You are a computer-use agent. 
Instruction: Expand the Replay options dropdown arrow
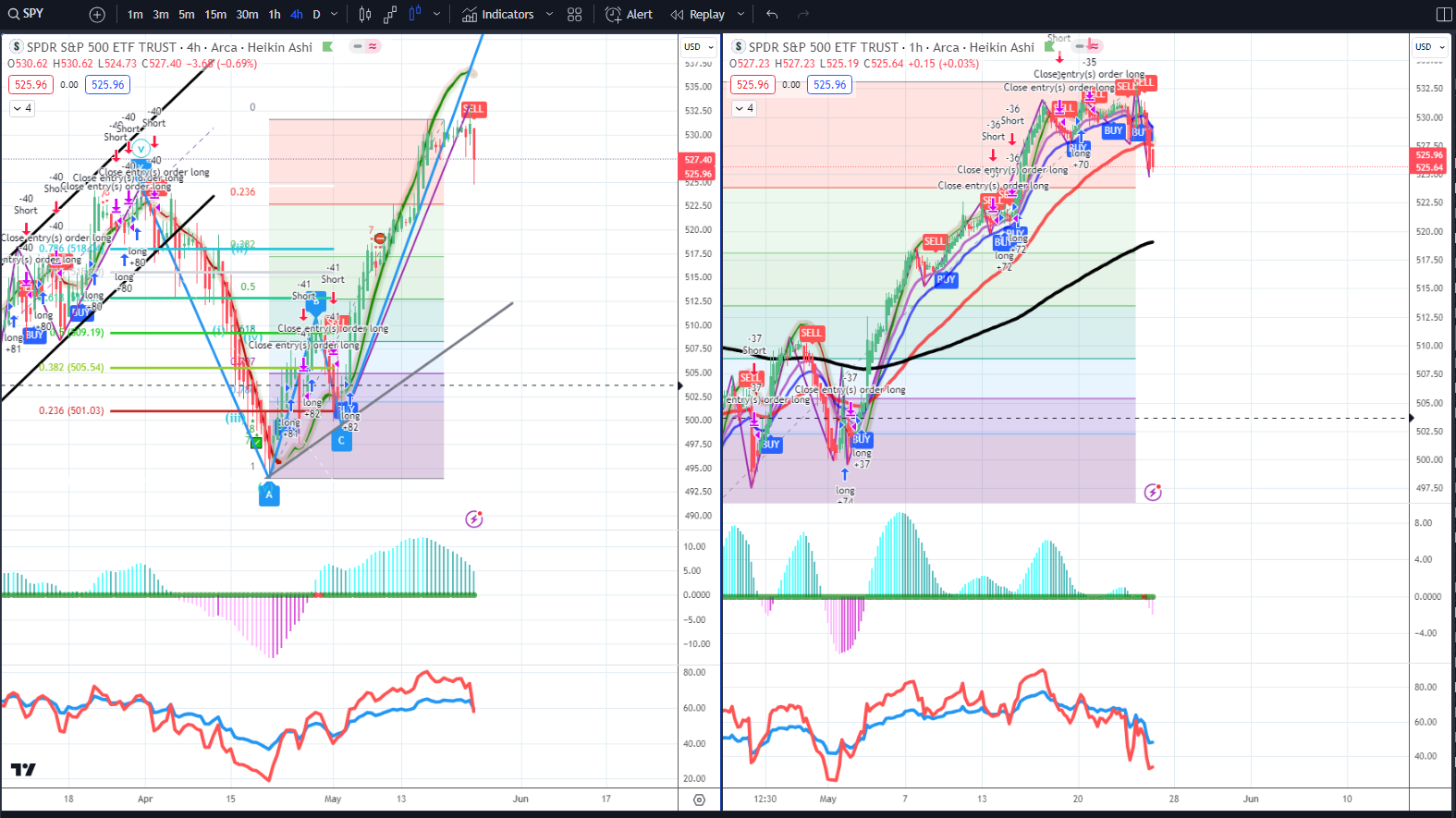(x=740, y=15)
